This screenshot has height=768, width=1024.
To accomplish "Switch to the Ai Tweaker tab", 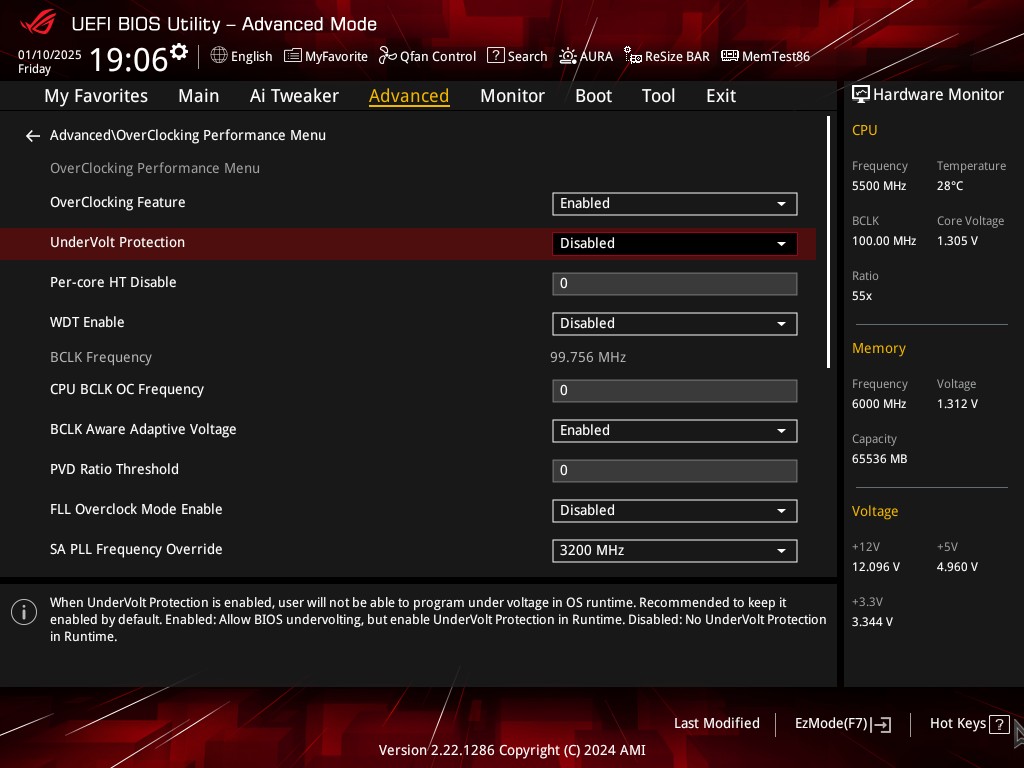I will point(294,96).
